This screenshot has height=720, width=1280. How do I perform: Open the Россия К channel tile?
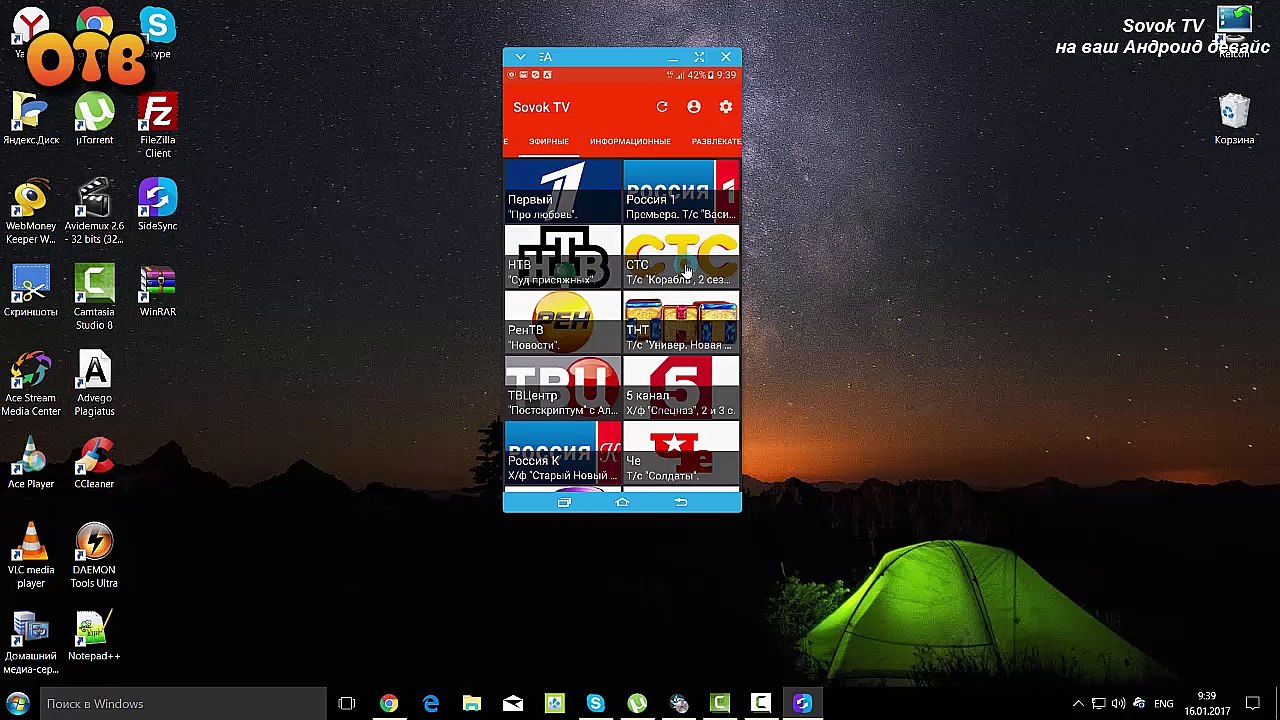pyautogui.click(x=562, y=453)
